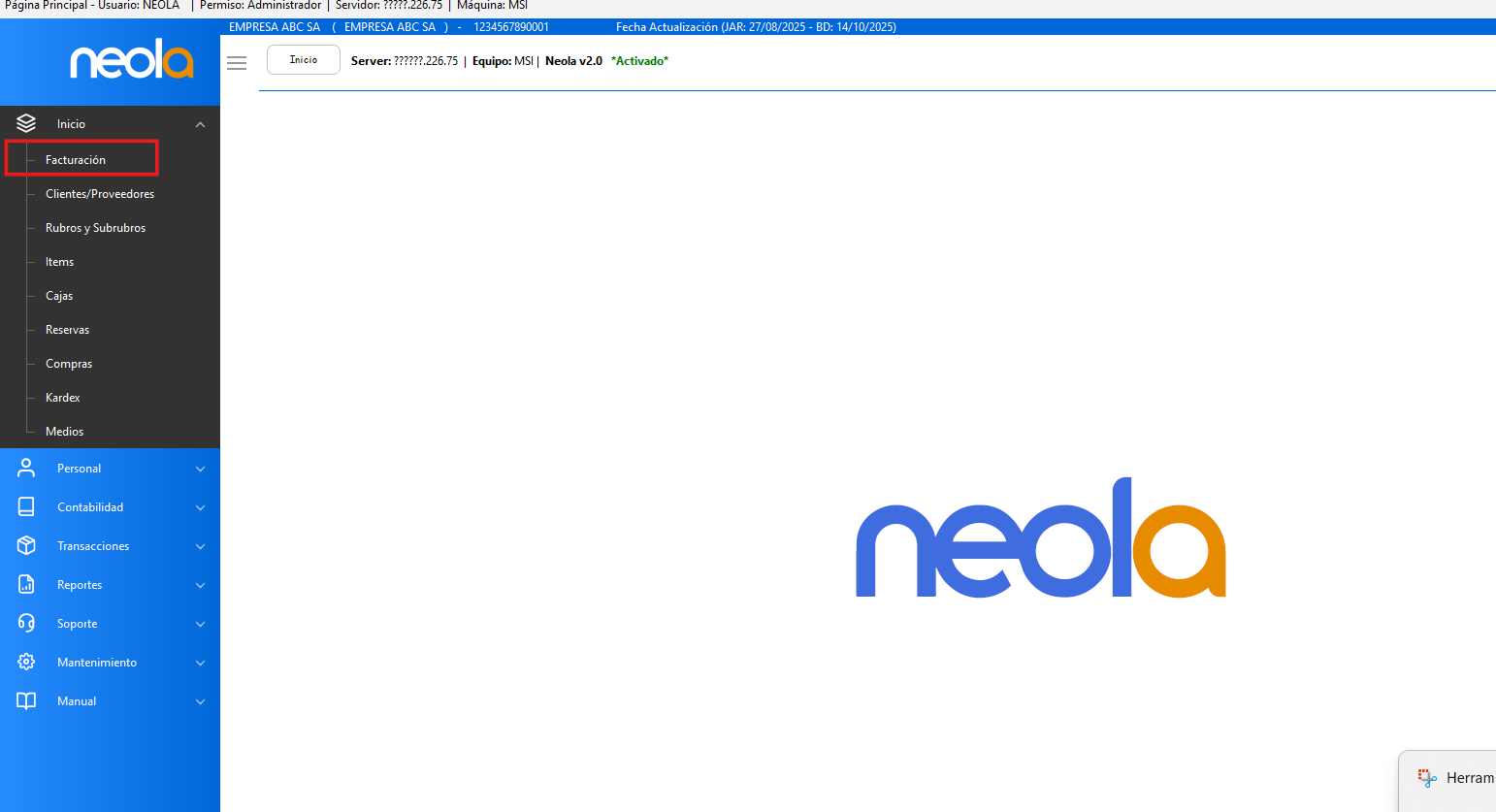Viewport: 1496px width, 812px height.
Task: Click the report chart icon for Reportes
Action: pyautogui.click(x=26, y=585)
